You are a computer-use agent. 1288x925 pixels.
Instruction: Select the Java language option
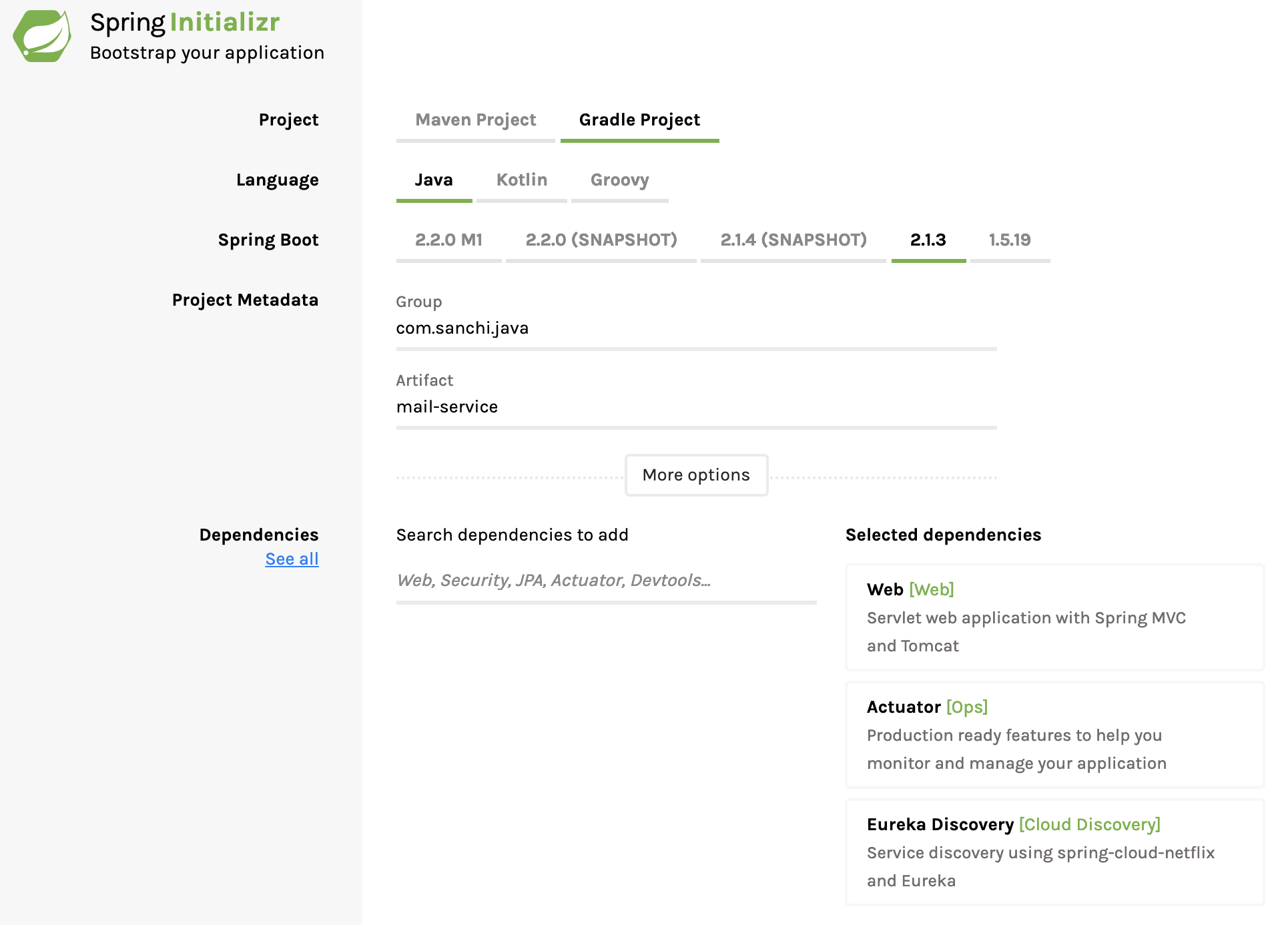434,180
